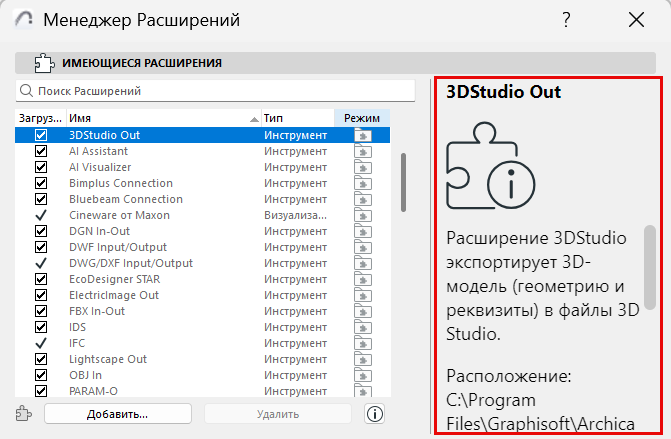Screen dimensions: 671x439
Task: Click folder mode icon for IDS
Action: tap(363, 327)
